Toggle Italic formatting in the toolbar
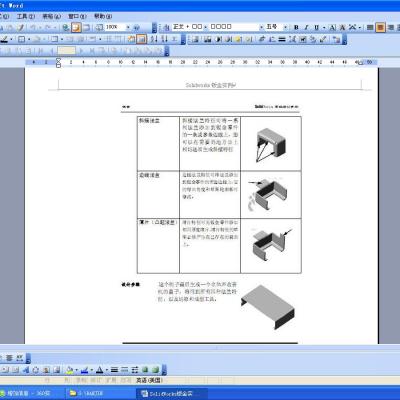The width and height of the screenshot is (400, 400). click(x=306, y=27)
